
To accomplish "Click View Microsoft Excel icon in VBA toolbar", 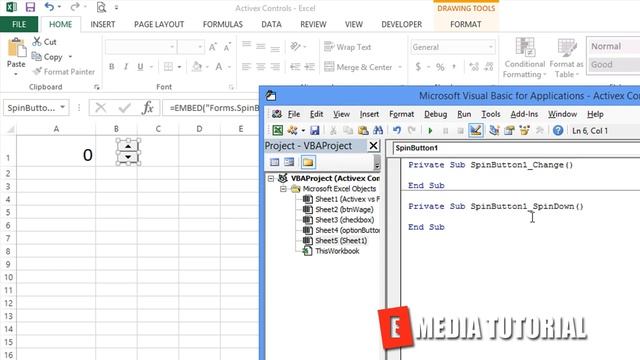I will click(278, 130).
